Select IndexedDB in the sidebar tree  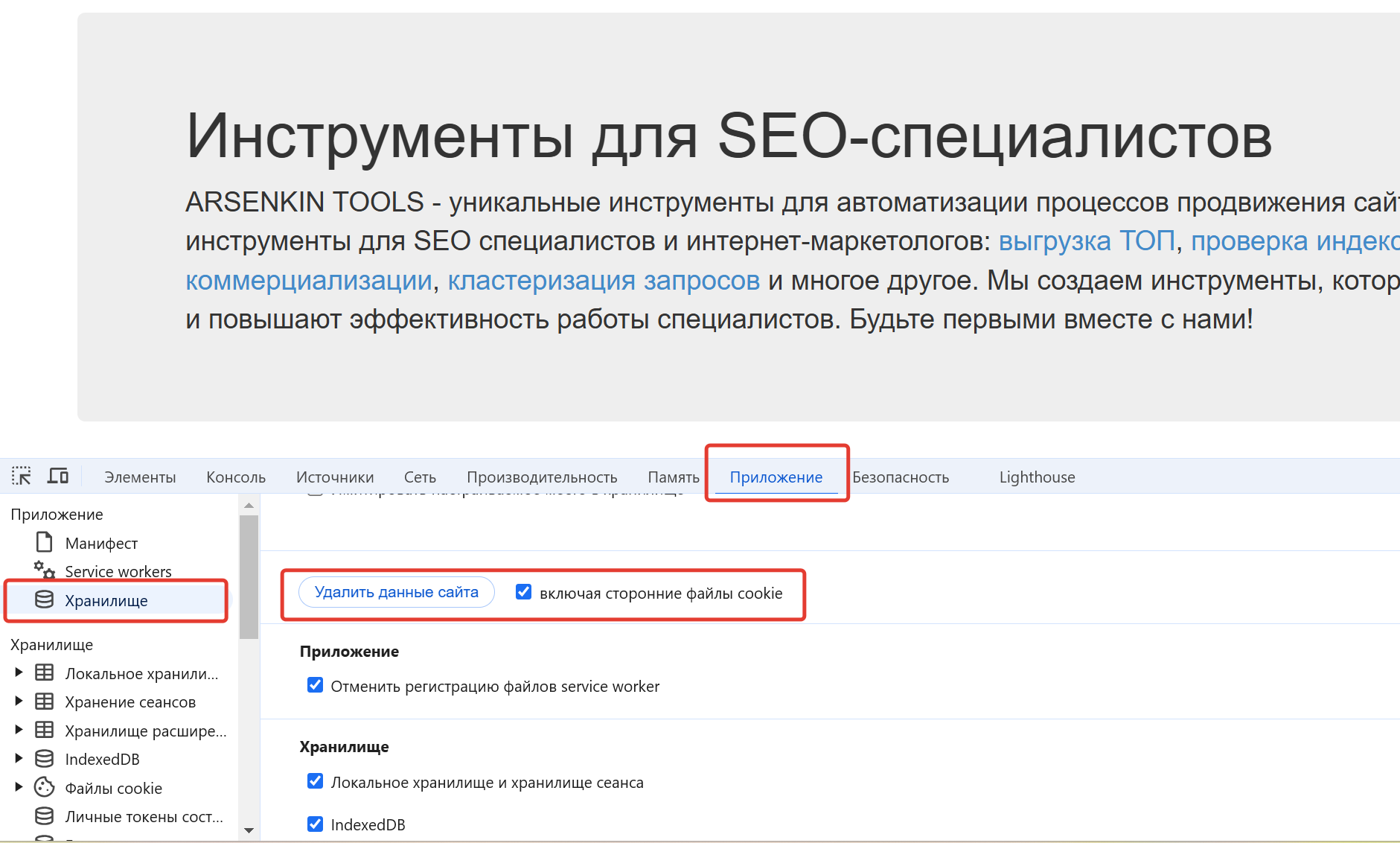[x=119, y=760]
